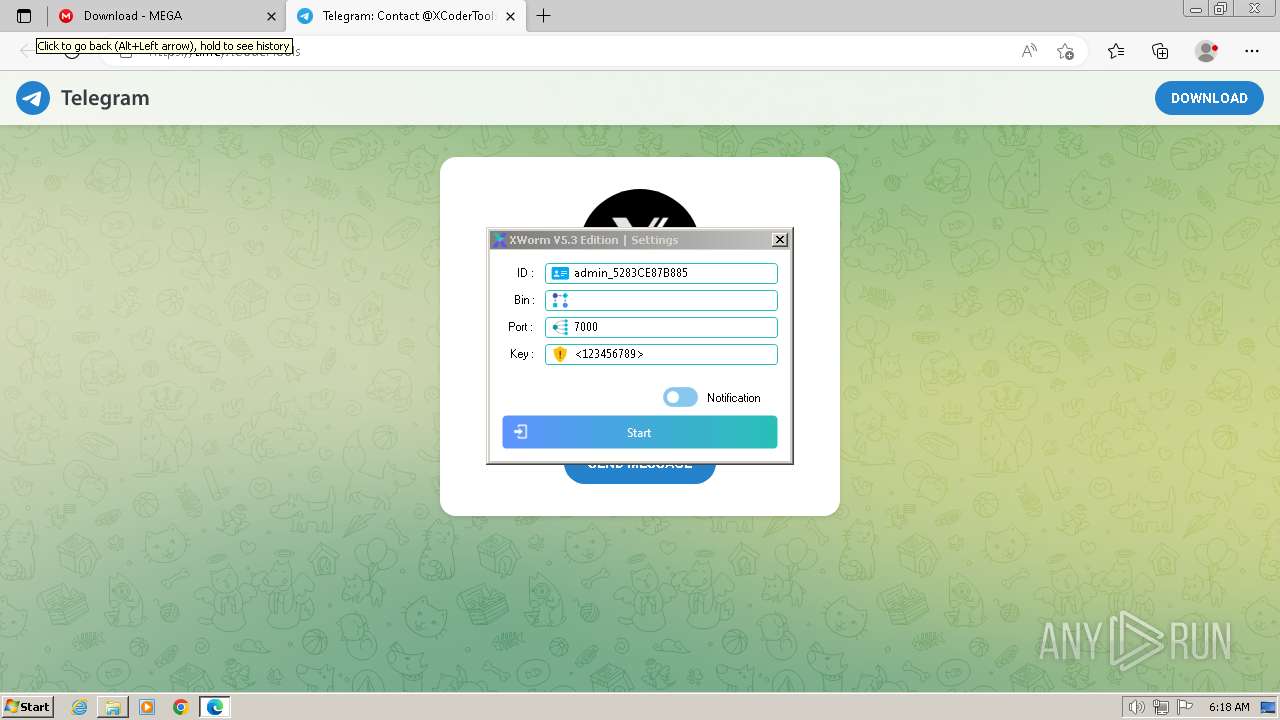Screen dimensions: 1280x720
Task: Close the XWorm Settings dialog
Action: [780, 240]
